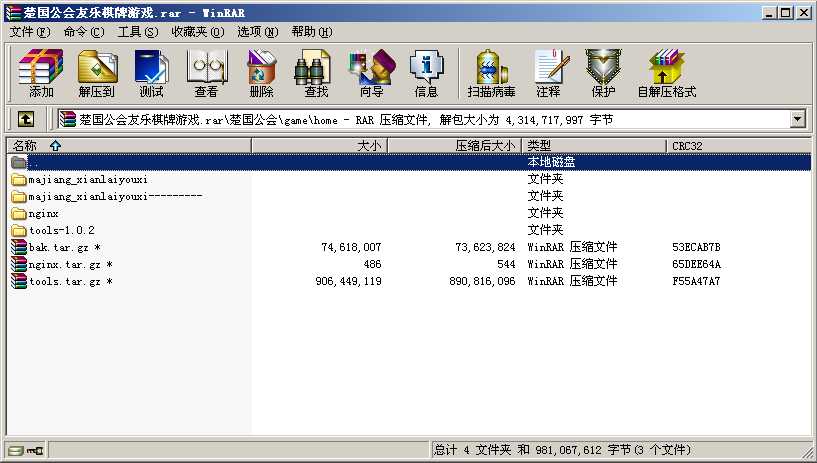The height and width of the screenshot is (463, 817).
Task: Click type cell of tools.tar.gz row
Action: click(572, 281)
